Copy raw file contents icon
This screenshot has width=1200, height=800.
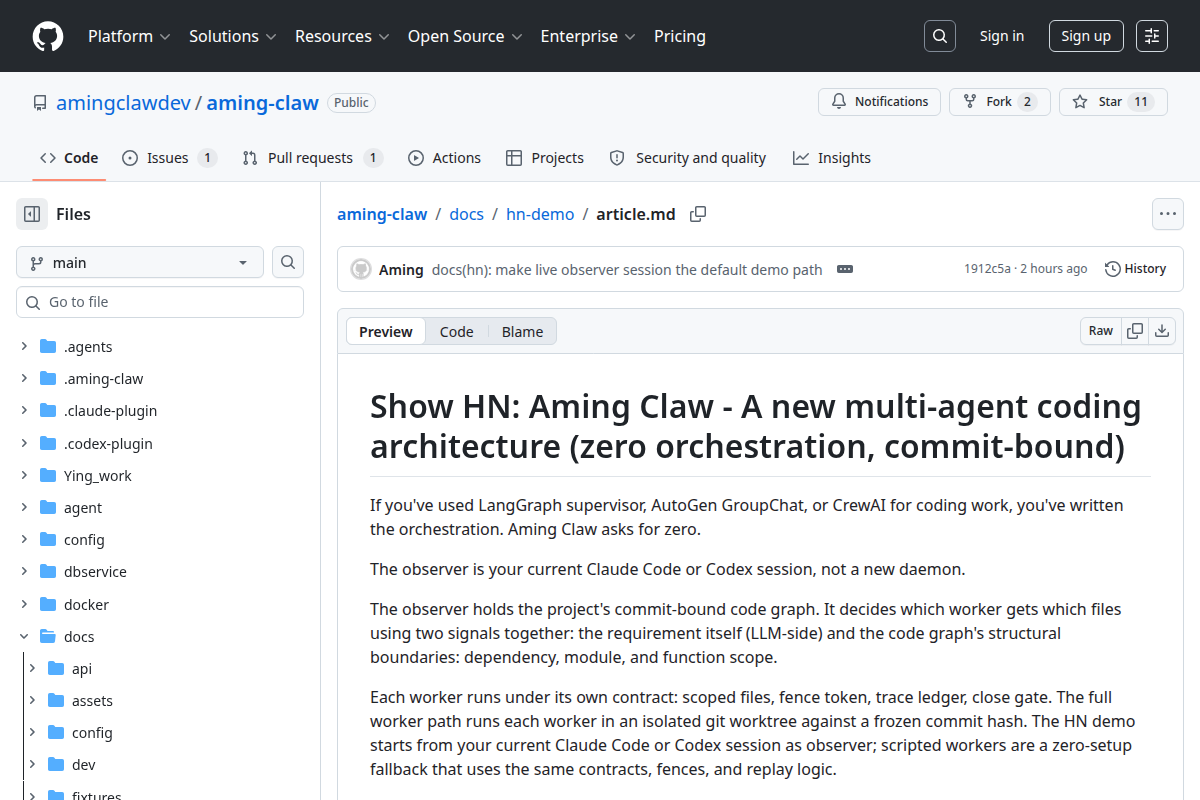point(1135,331)
